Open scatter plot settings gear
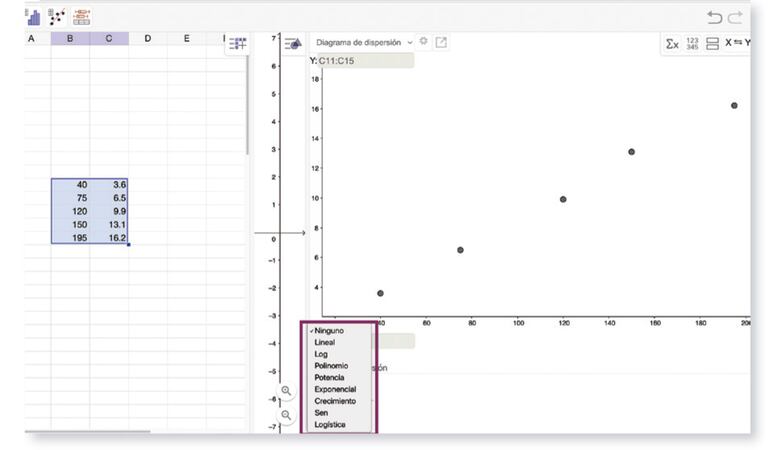The width and height of the screenshot is (770, 450). [x=423, y=41]
